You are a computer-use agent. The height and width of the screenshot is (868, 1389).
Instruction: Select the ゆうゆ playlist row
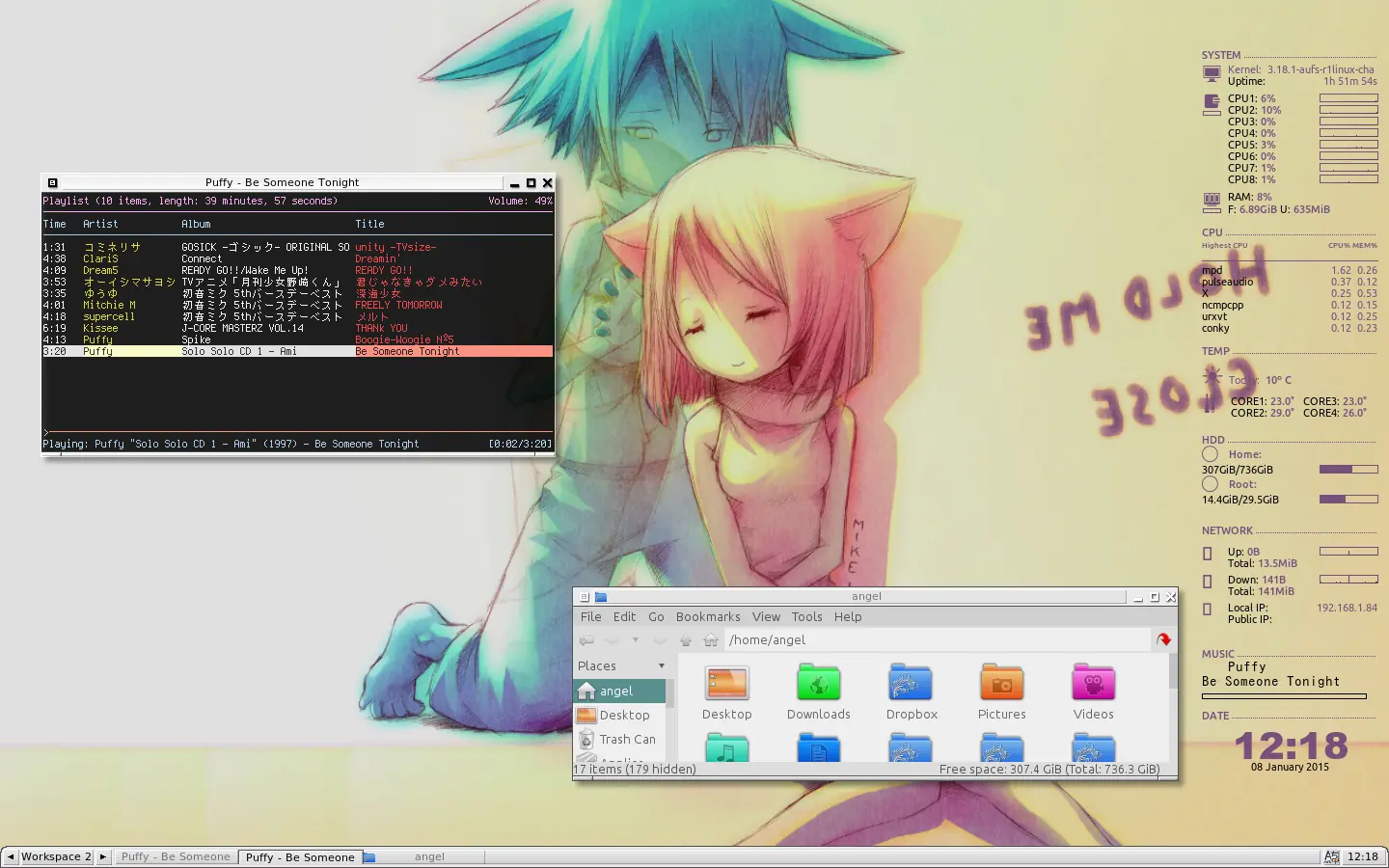(298, 294)
